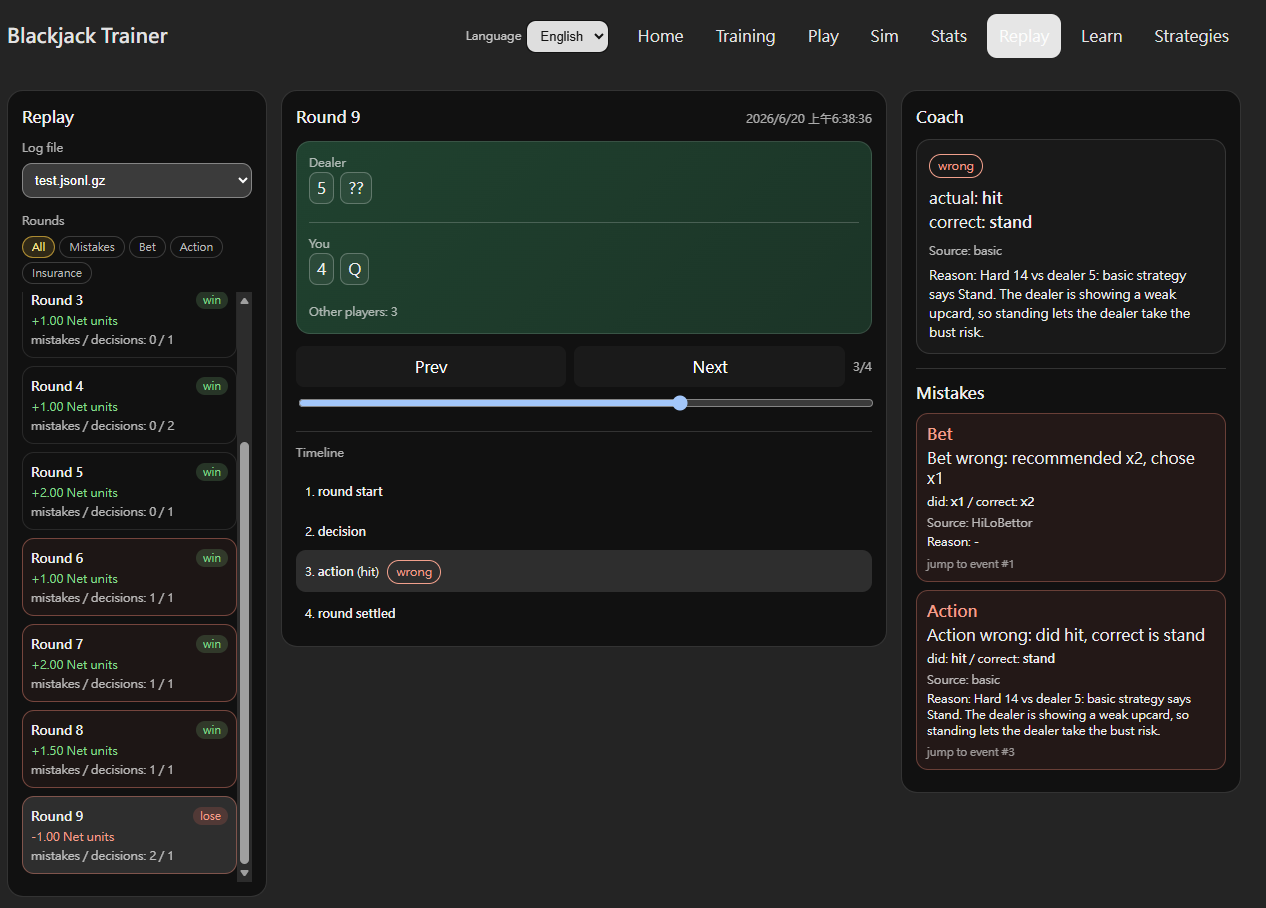This screenshot has width=1266, height=908.
Task: Click the 3/4 event counter
Action: click(862, 367)
